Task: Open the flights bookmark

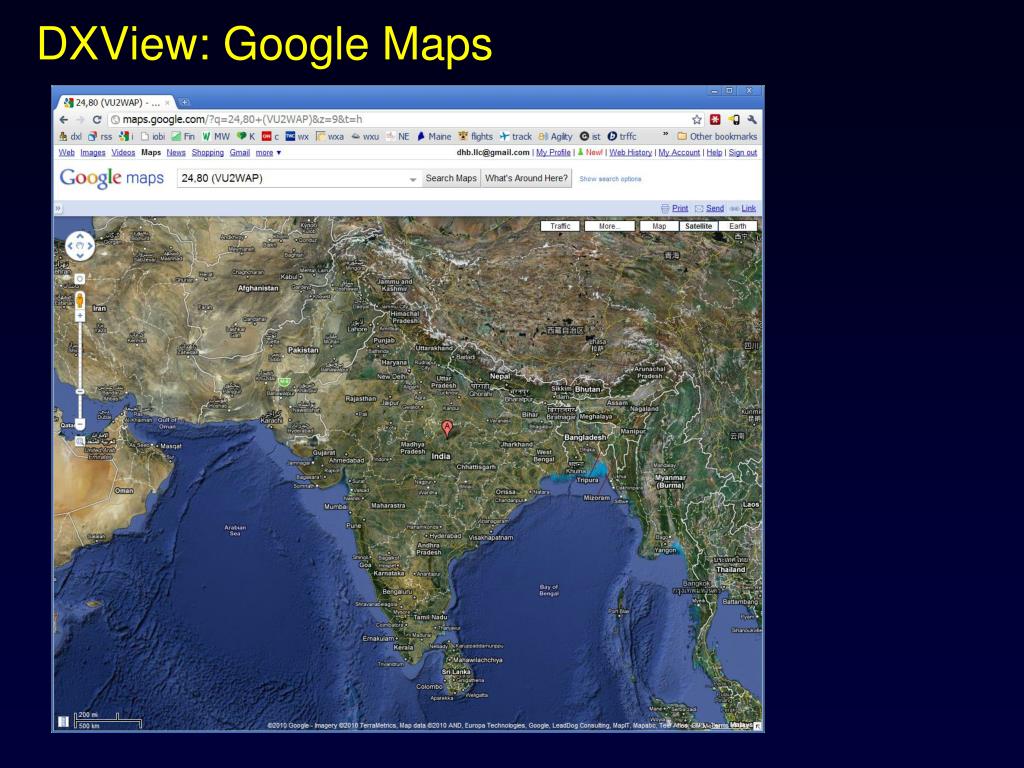Action: click(x=475, y=136)
